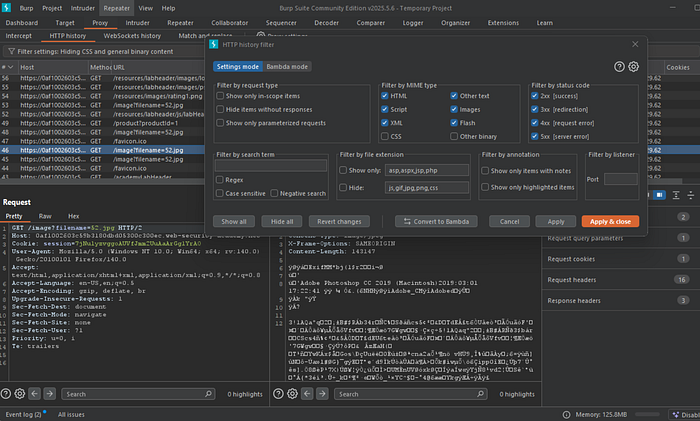
Task: Check the CSS MIME type box
Action: click(x=386, y=135)
